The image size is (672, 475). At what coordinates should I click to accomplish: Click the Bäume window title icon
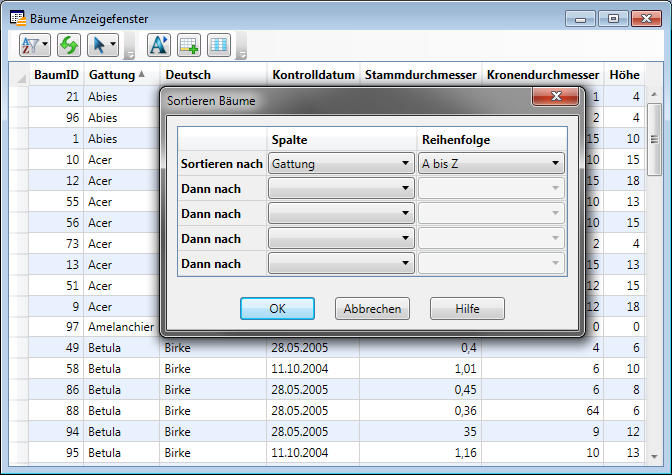pyautogui.click(x=18, y=18)
